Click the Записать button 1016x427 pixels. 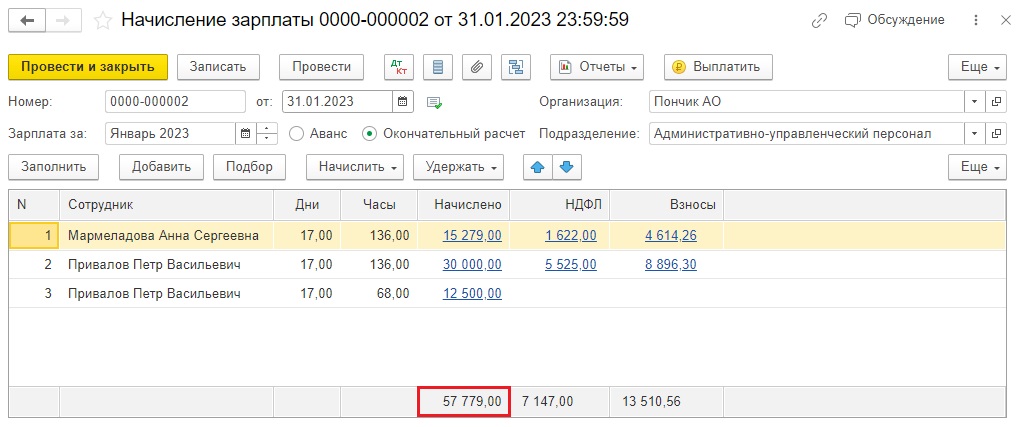218,67
